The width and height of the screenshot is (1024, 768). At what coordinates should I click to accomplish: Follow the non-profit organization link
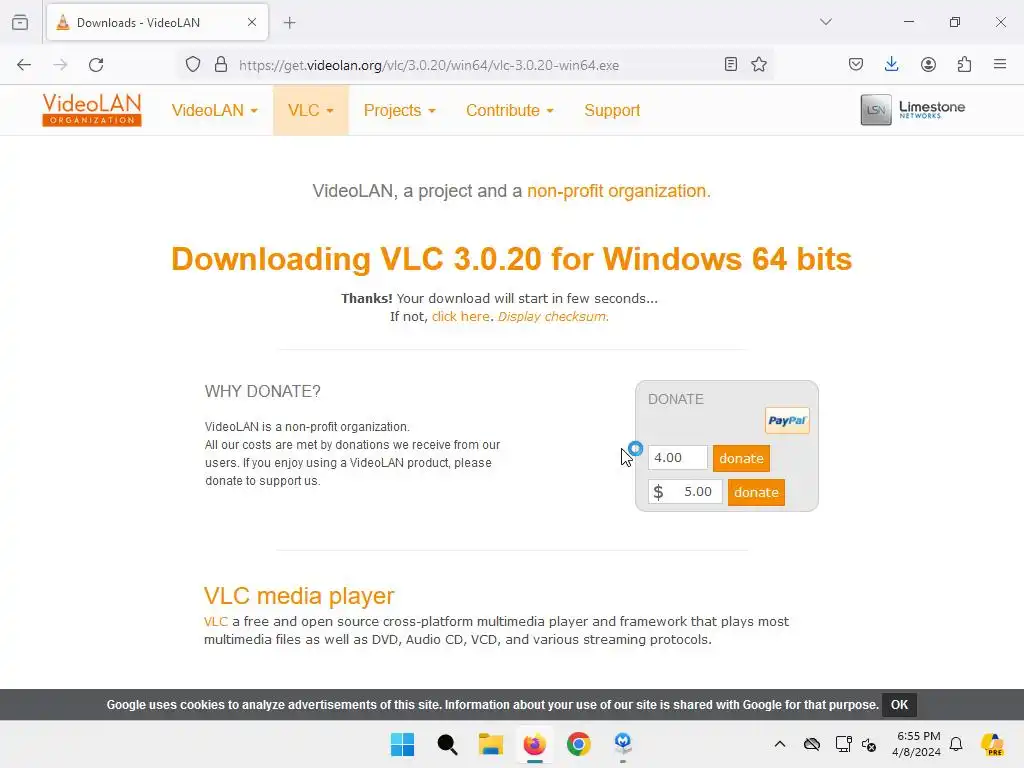[618, 191]
